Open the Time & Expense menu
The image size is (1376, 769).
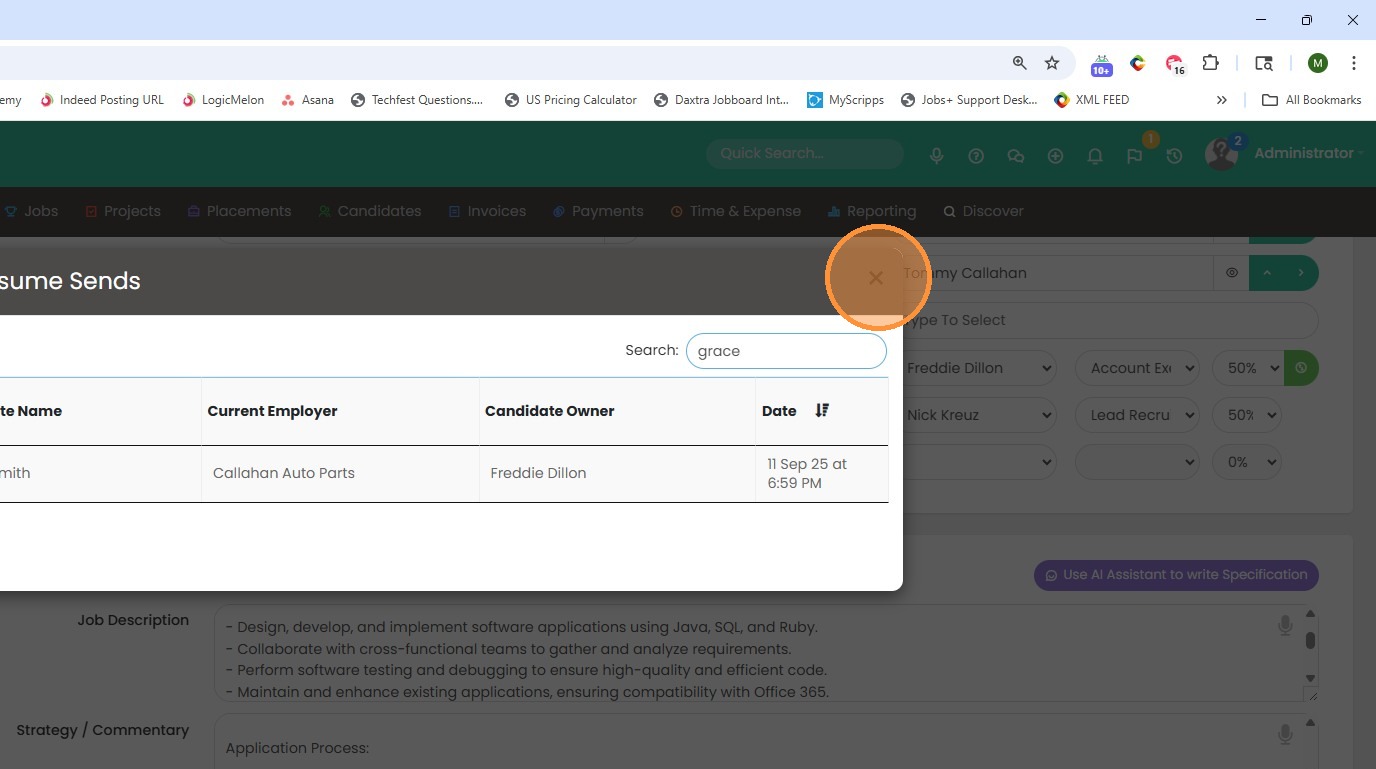pyautogui.click(x=736, y=211)
